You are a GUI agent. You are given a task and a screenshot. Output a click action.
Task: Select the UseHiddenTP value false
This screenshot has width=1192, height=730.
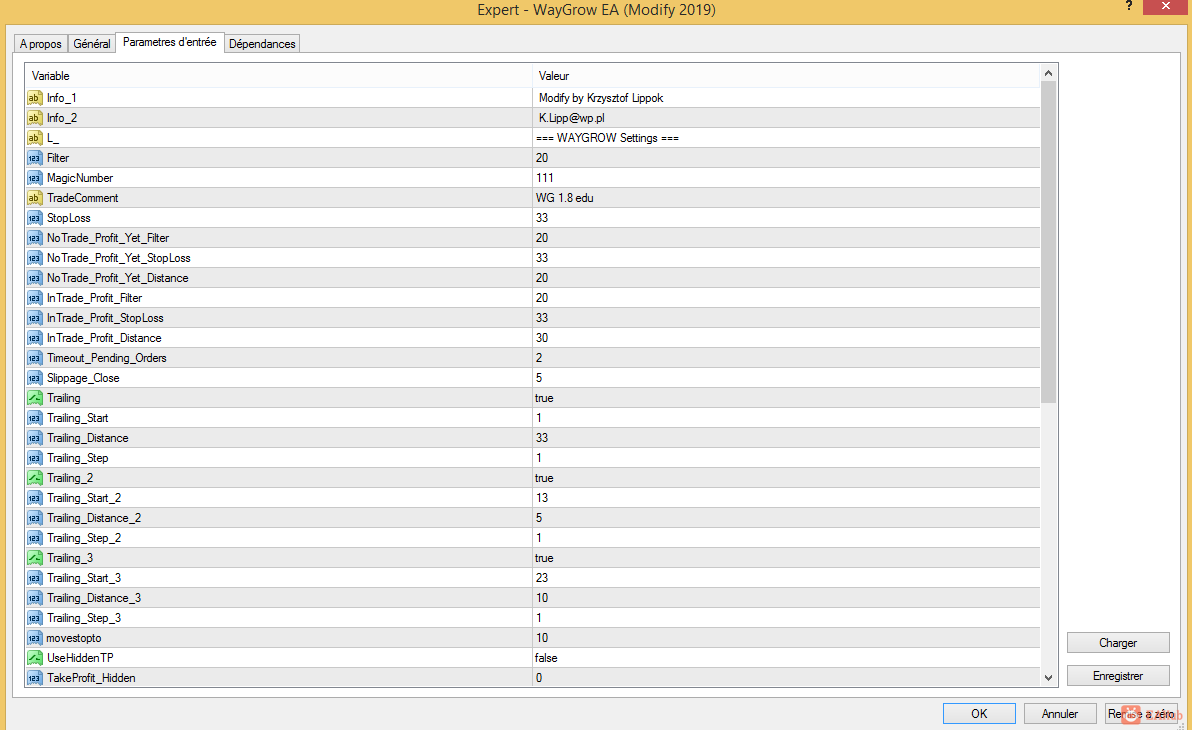[x=546, y=659]
